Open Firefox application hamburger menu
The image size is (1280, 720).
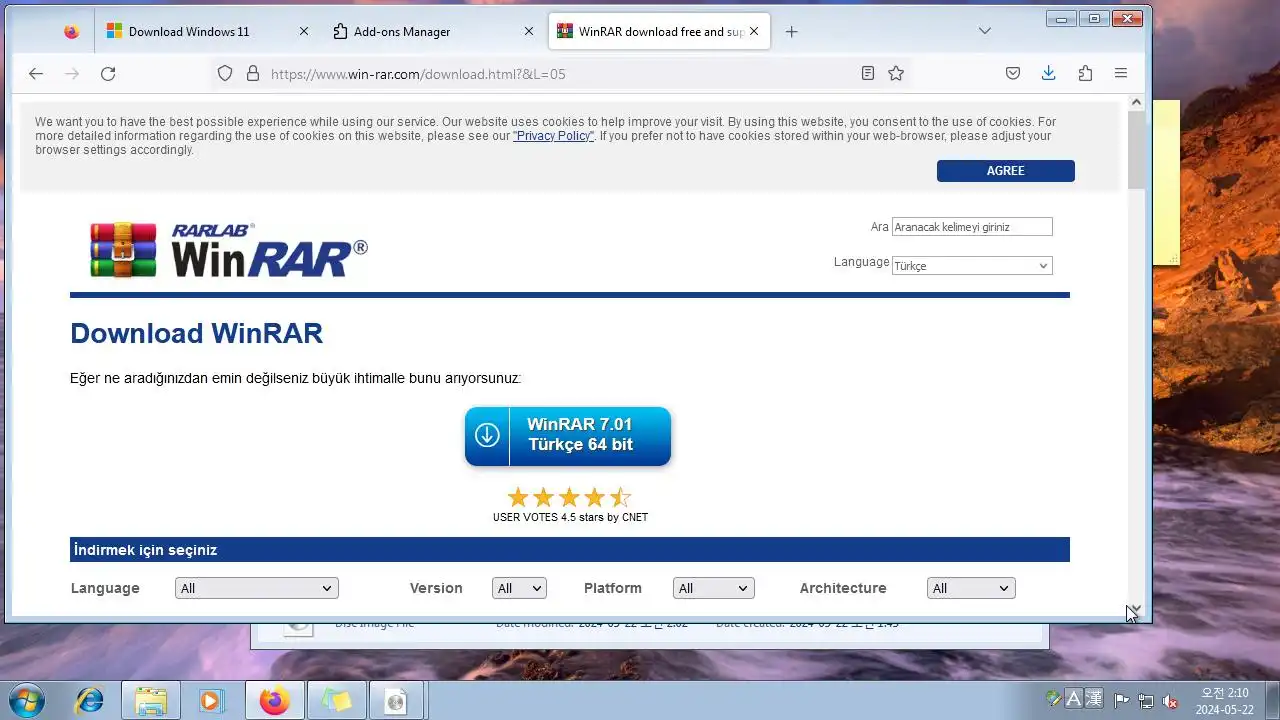click(x=1121, y=74)
